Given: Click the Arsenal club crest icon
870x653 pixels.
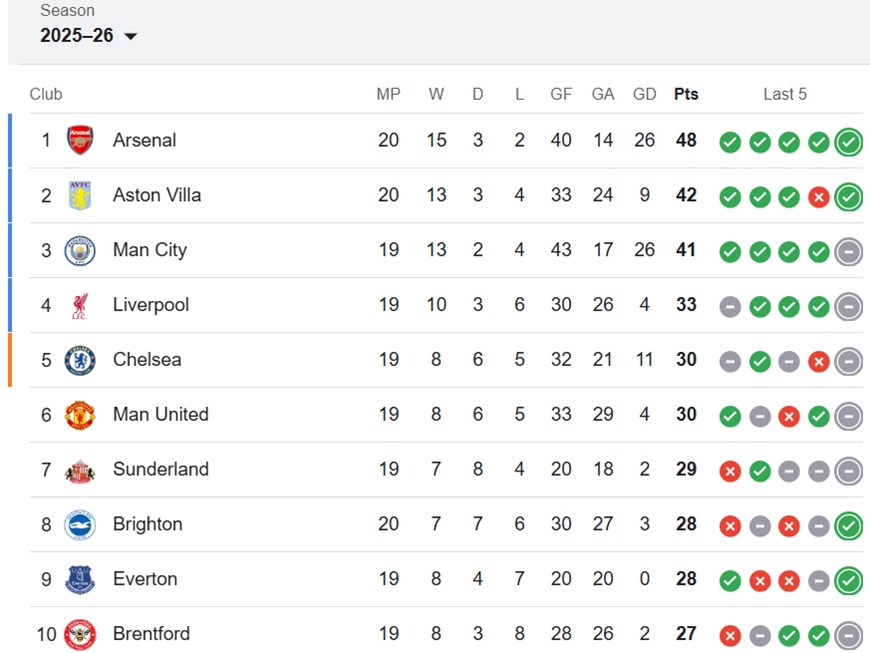Looking at the screenshot, I should tap(80, 140).
